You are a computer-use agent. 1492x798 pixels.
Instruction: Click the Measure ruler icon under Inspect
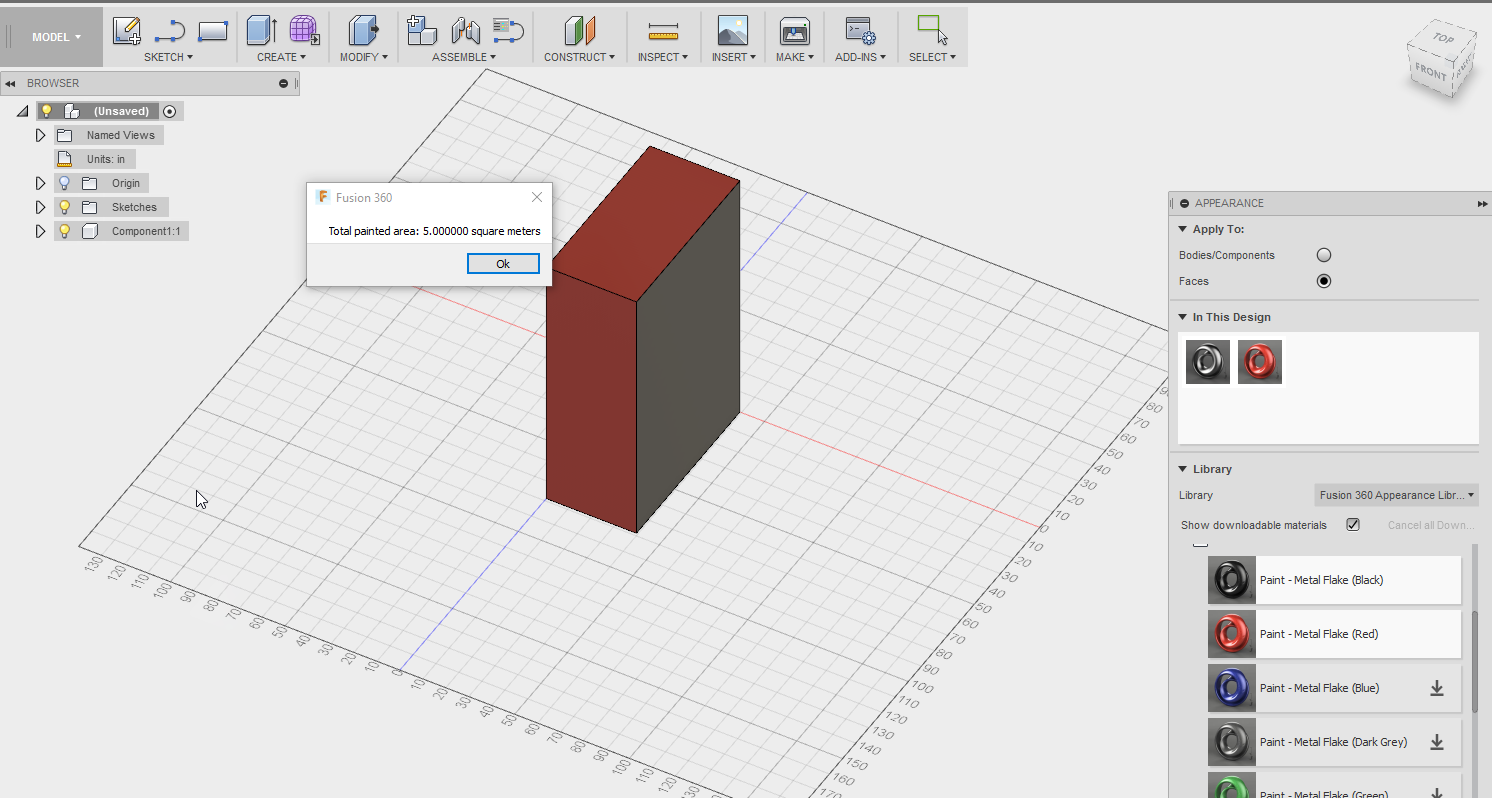tap(662, 31)
